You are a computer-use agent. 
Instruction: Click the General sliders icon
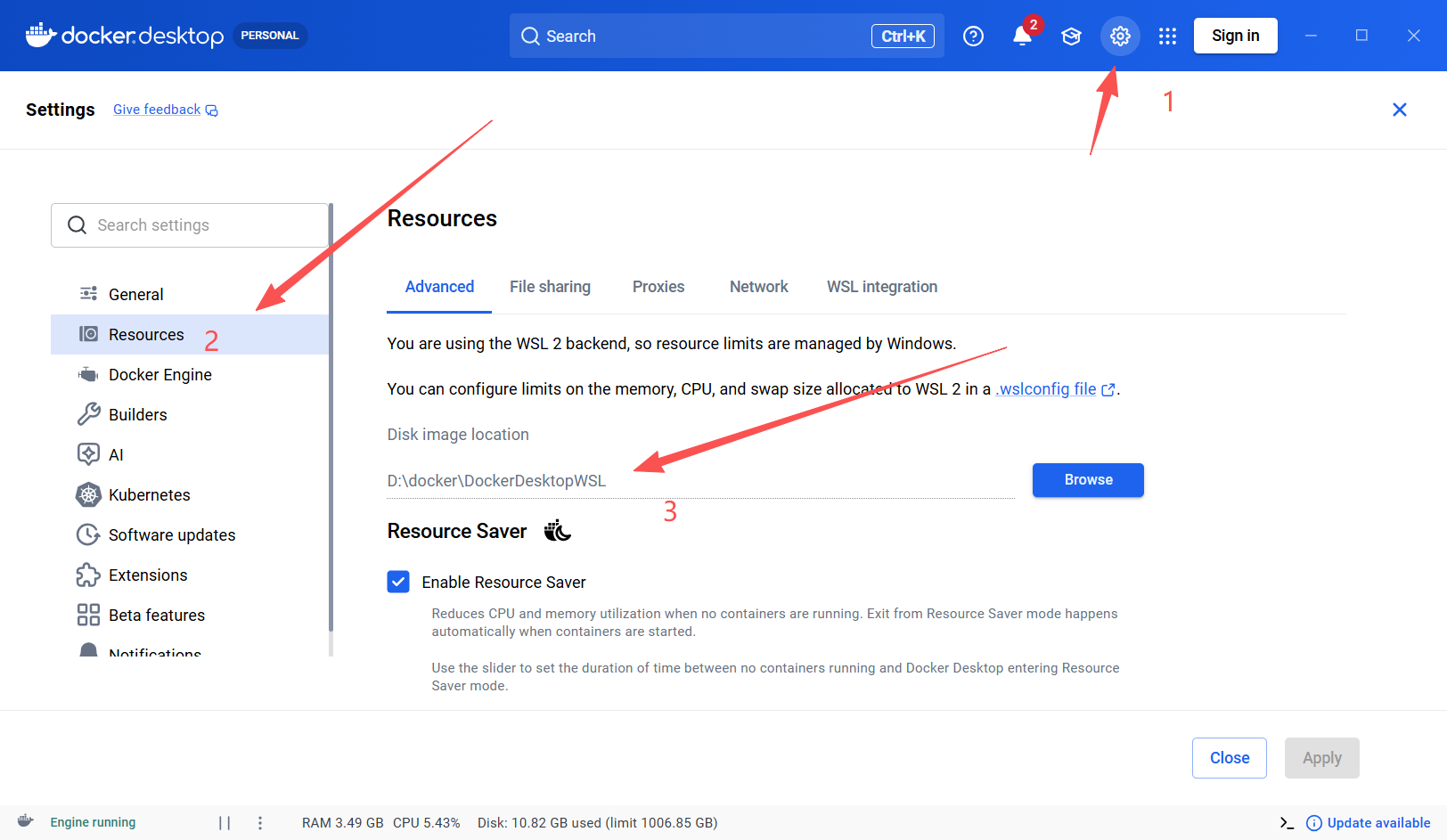[x=88, y=294]
